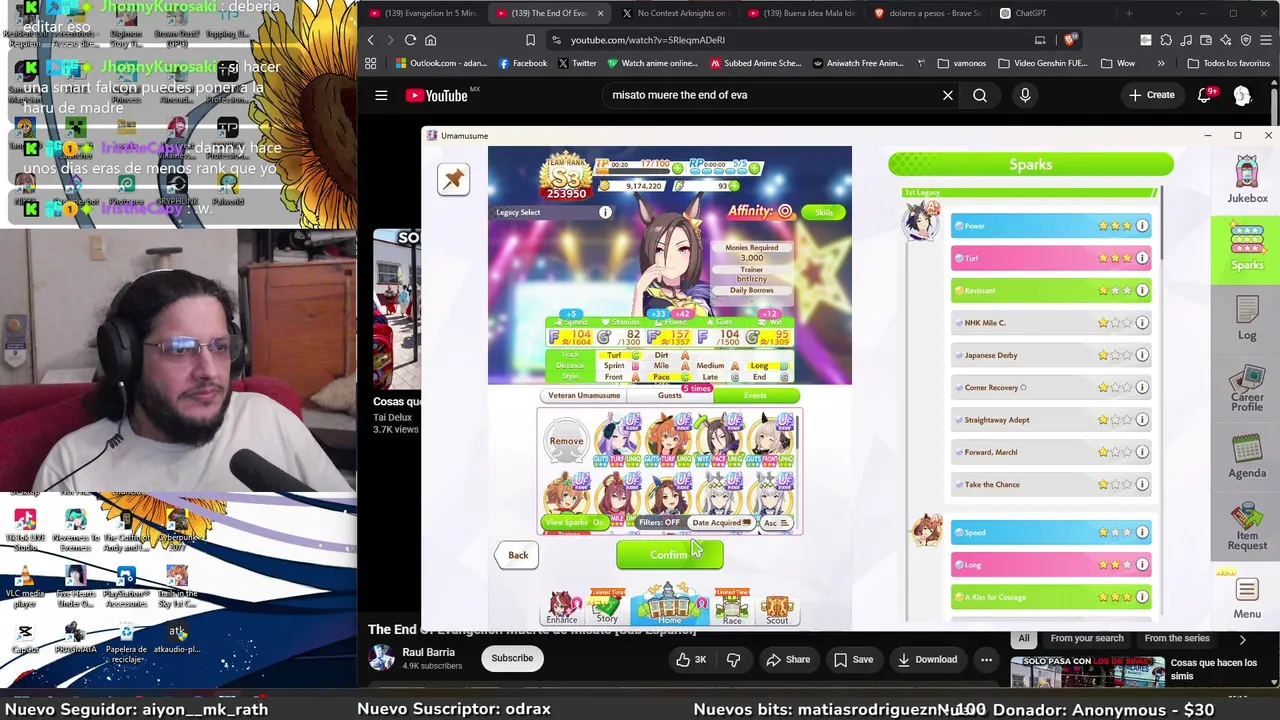Click the pin icon in Umamusume window
1280x720 pixels.
click(x=453, y=179)
